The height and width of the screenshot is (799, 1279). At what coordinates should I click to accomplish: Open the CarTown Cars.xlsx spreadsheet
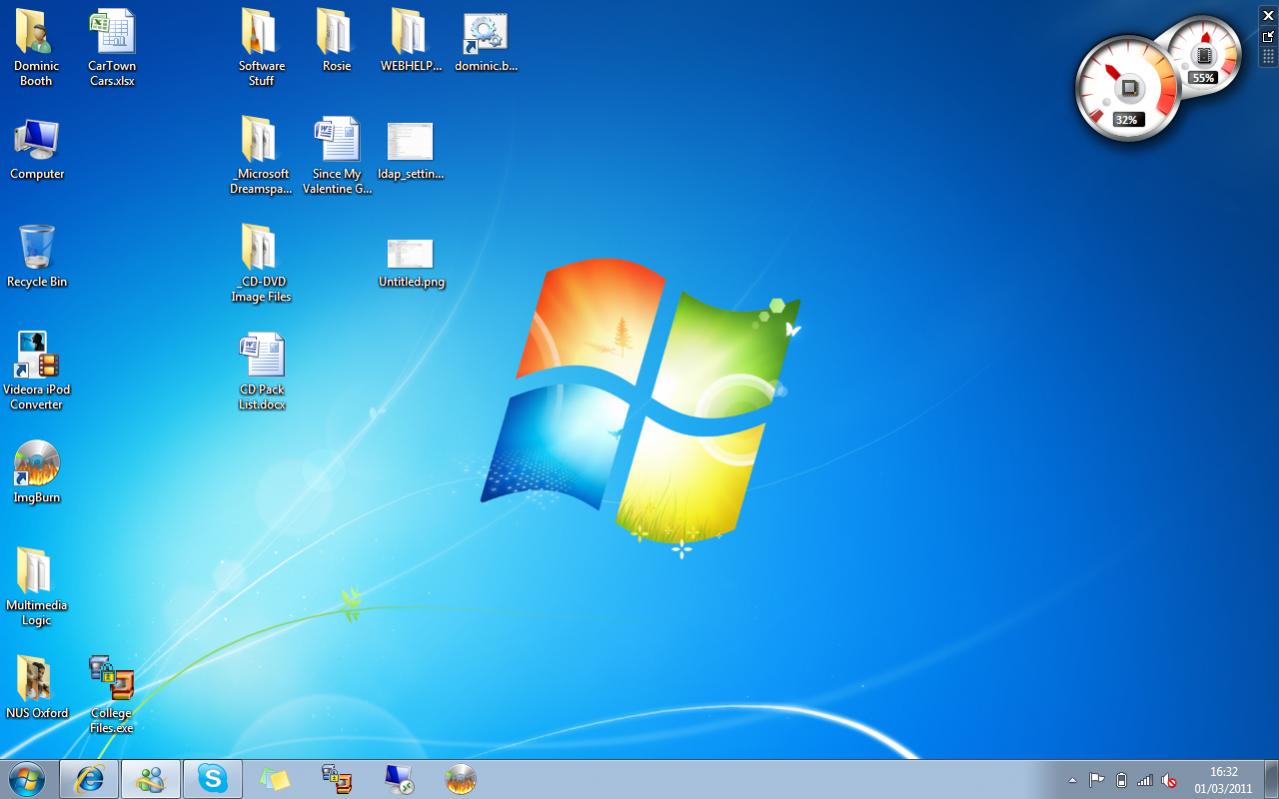pyautogui.click(x=112, y=47)
